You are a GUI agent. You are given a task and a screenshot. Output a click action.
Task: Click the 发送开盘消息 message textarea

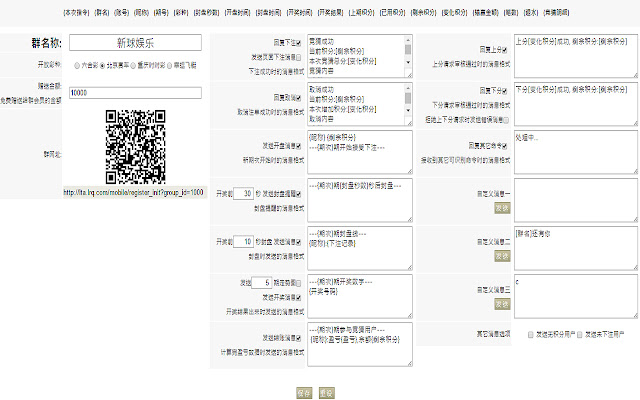(360, 152)
